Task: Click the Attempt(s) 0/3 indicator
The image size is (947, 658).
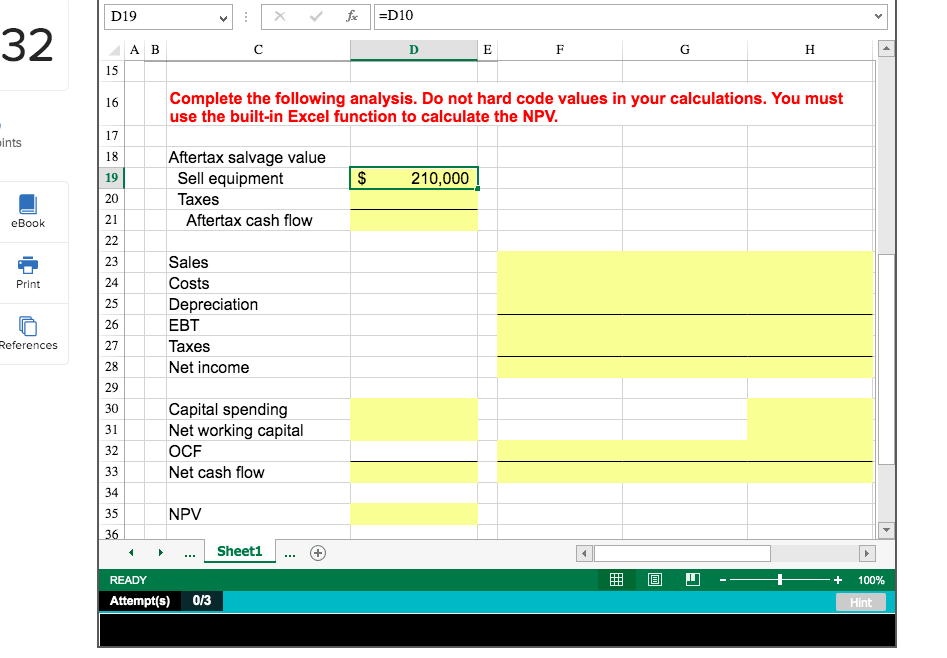Action: tap(160, 601)
